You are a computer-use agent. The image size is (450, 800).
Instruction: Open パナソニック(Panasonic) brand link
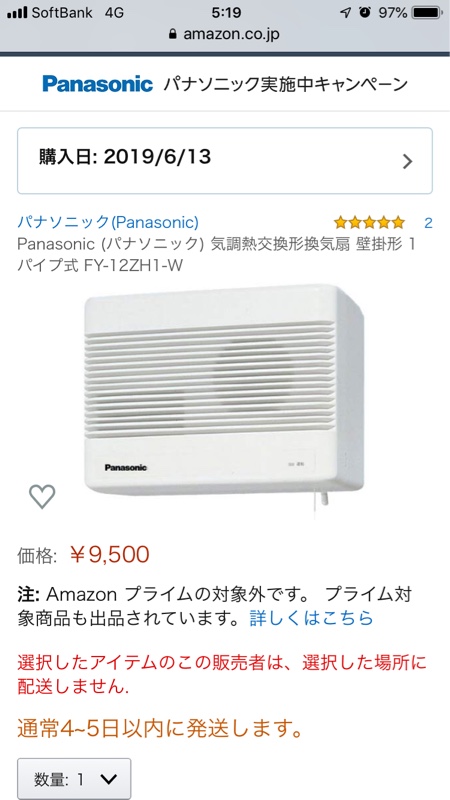pos(108,222)
